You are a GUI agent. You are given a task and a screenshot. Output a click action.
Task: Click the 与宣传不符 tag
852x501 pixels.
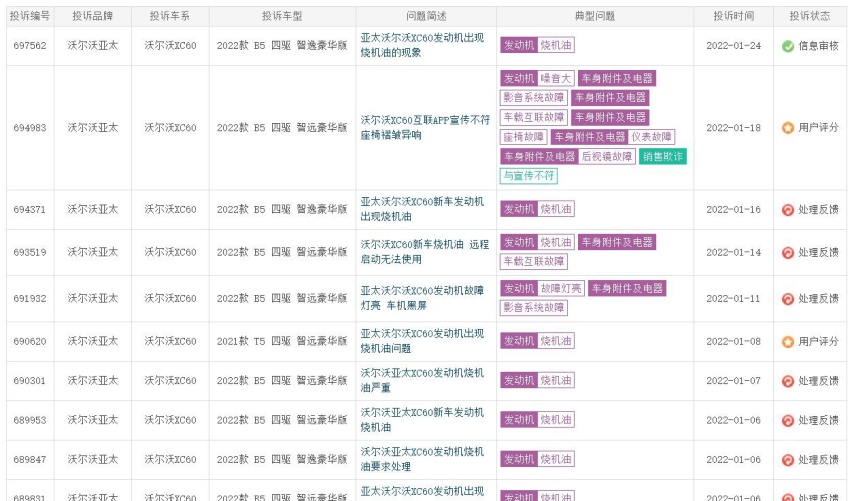pyautogui.click(x=529, y=176)
